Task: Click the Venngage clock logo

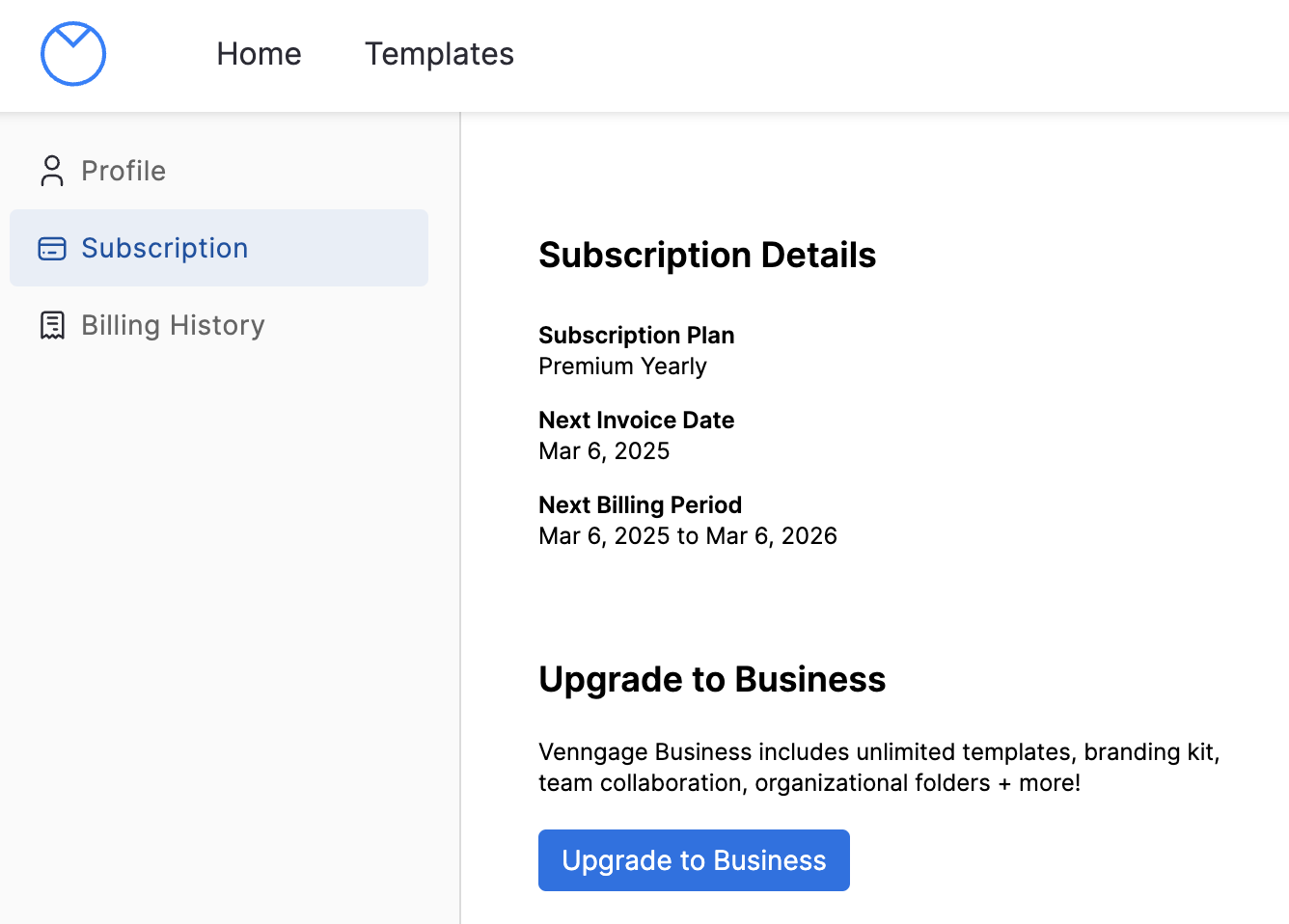Action: [73, 54]
